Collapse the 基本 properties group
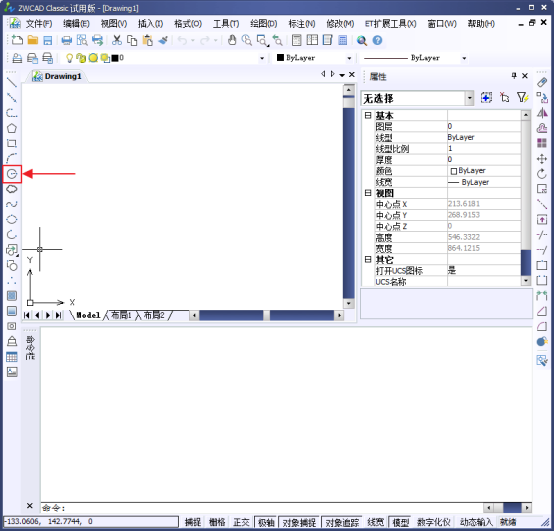554x531 pixels. [x=368, y=115]
